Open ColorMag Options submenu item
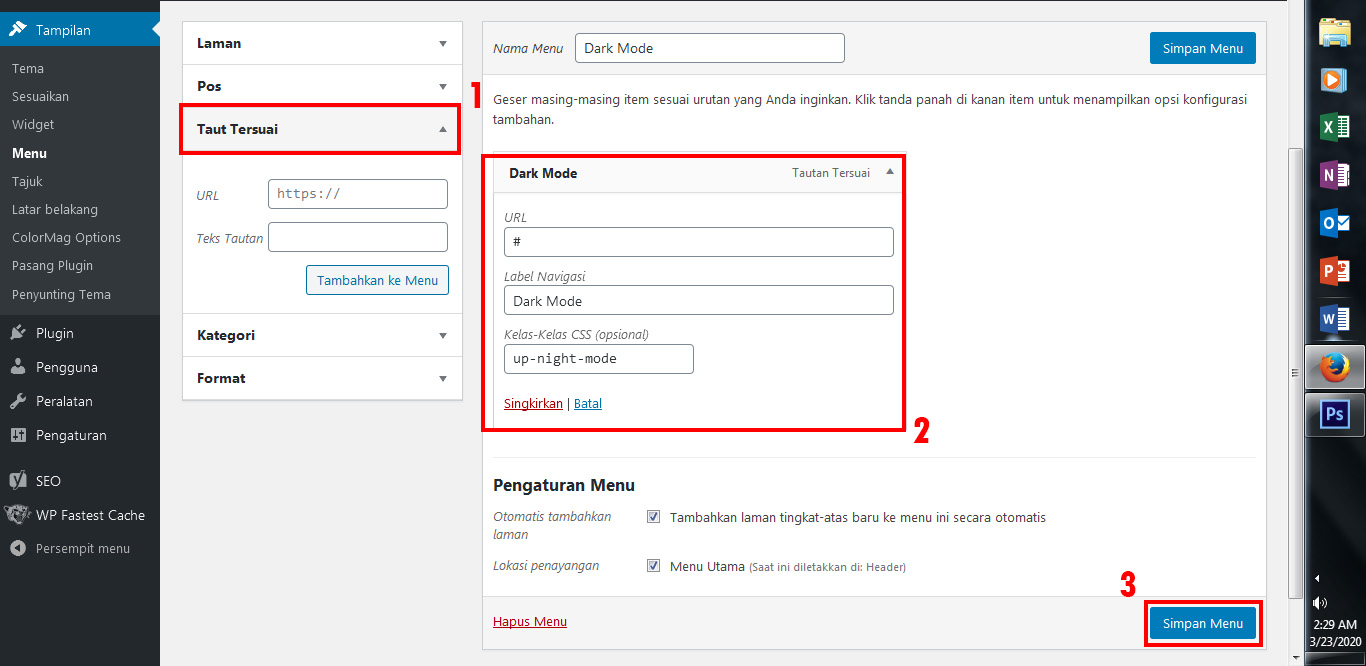Image resolution: width=1366 pixels, height=666 pixels. tap(66, 238)
